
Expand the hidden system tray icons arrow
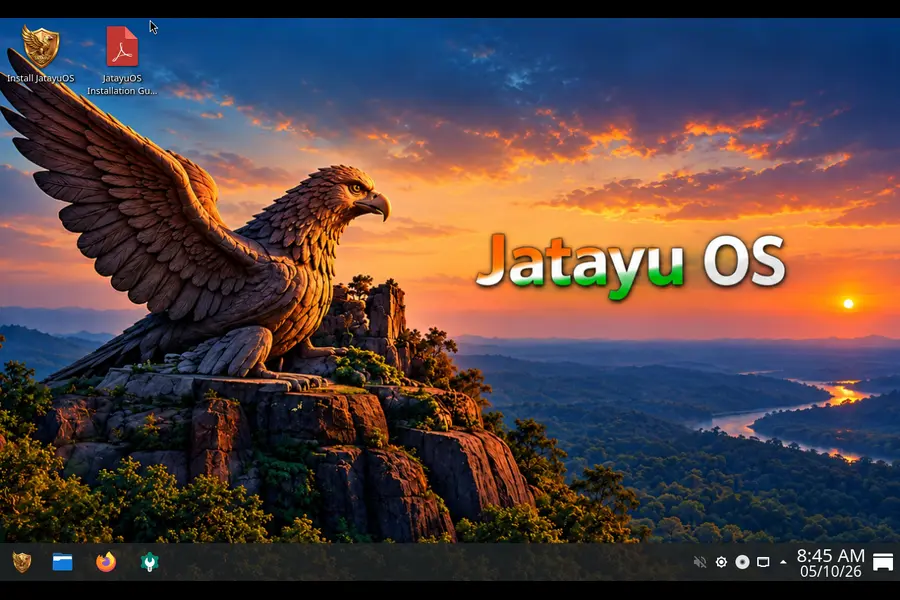783,563
